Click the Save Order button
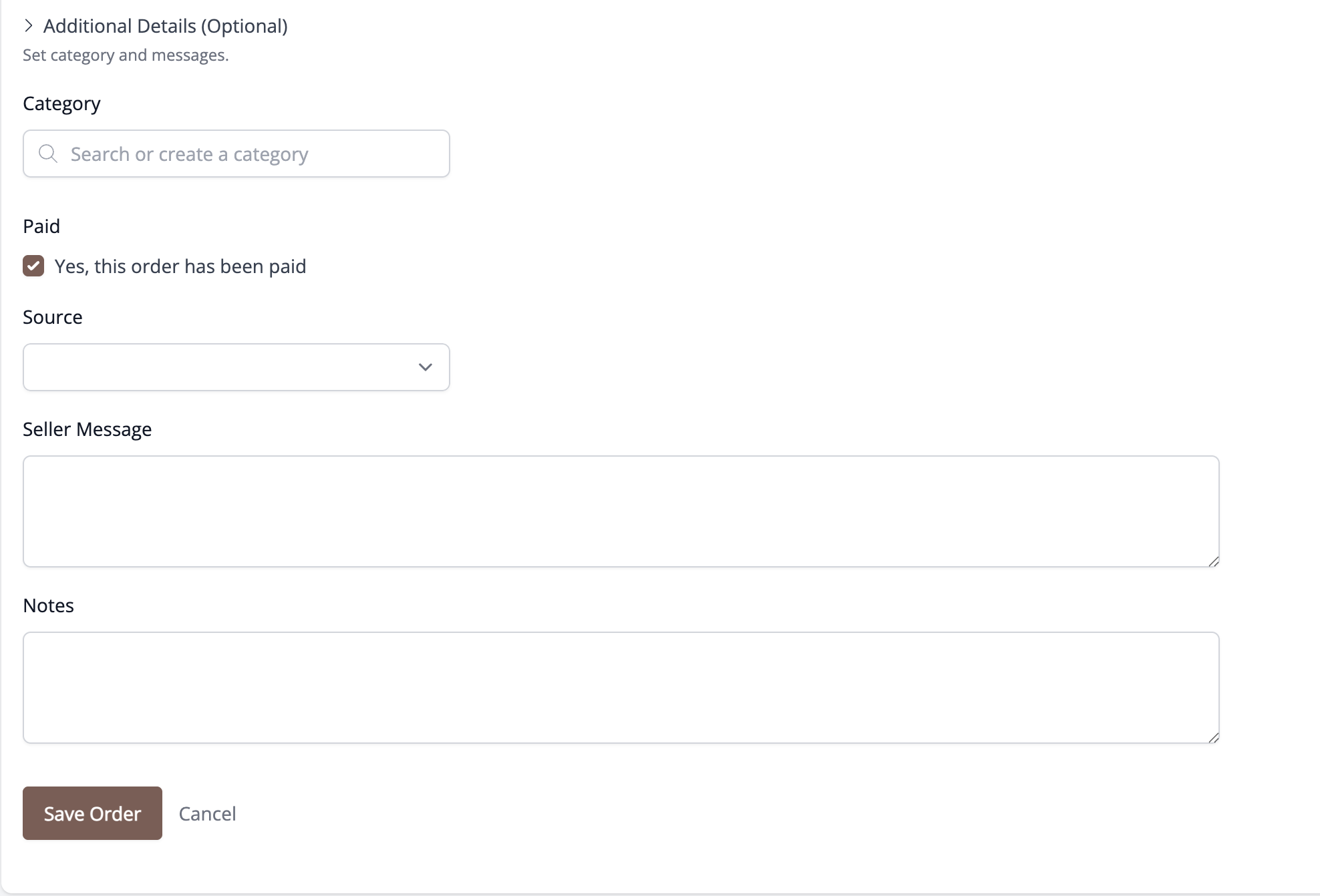Viewport: 1320px width, 896px height. pos(92,813)
